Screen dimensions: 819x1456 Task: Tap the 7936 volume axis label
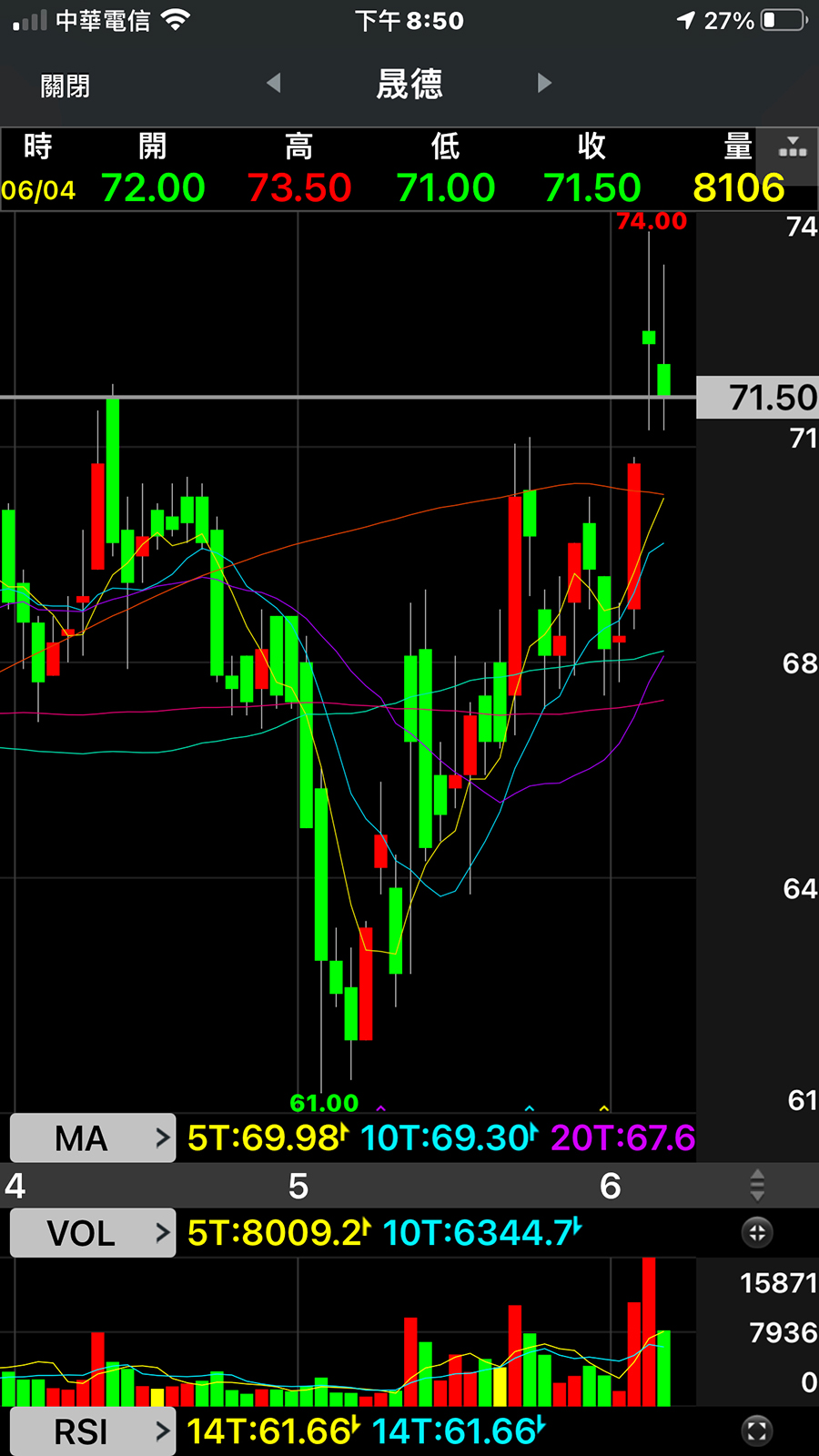784,1332
